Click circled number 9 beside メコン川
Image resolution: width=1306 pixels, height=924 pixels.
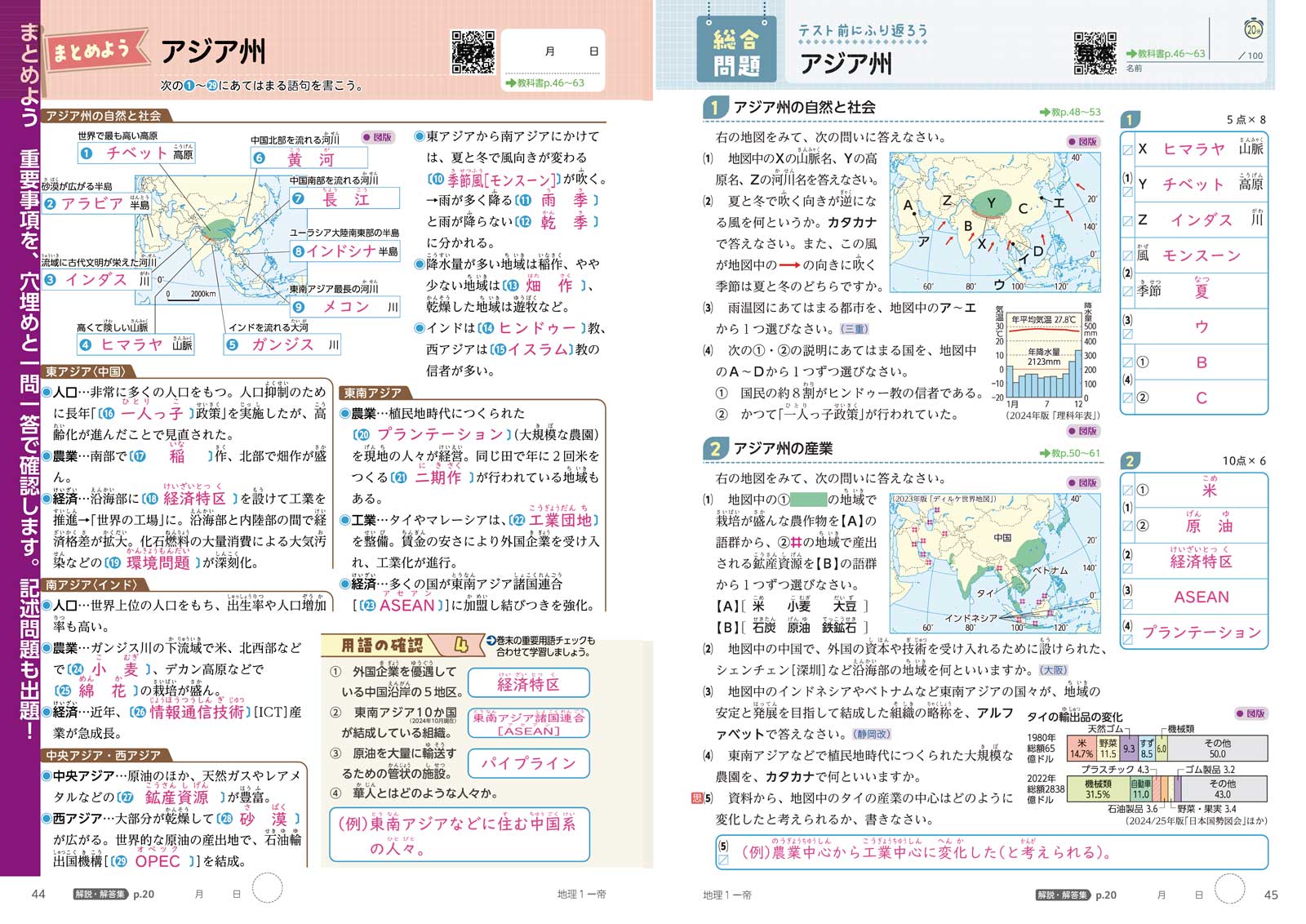tap(299, 307)
